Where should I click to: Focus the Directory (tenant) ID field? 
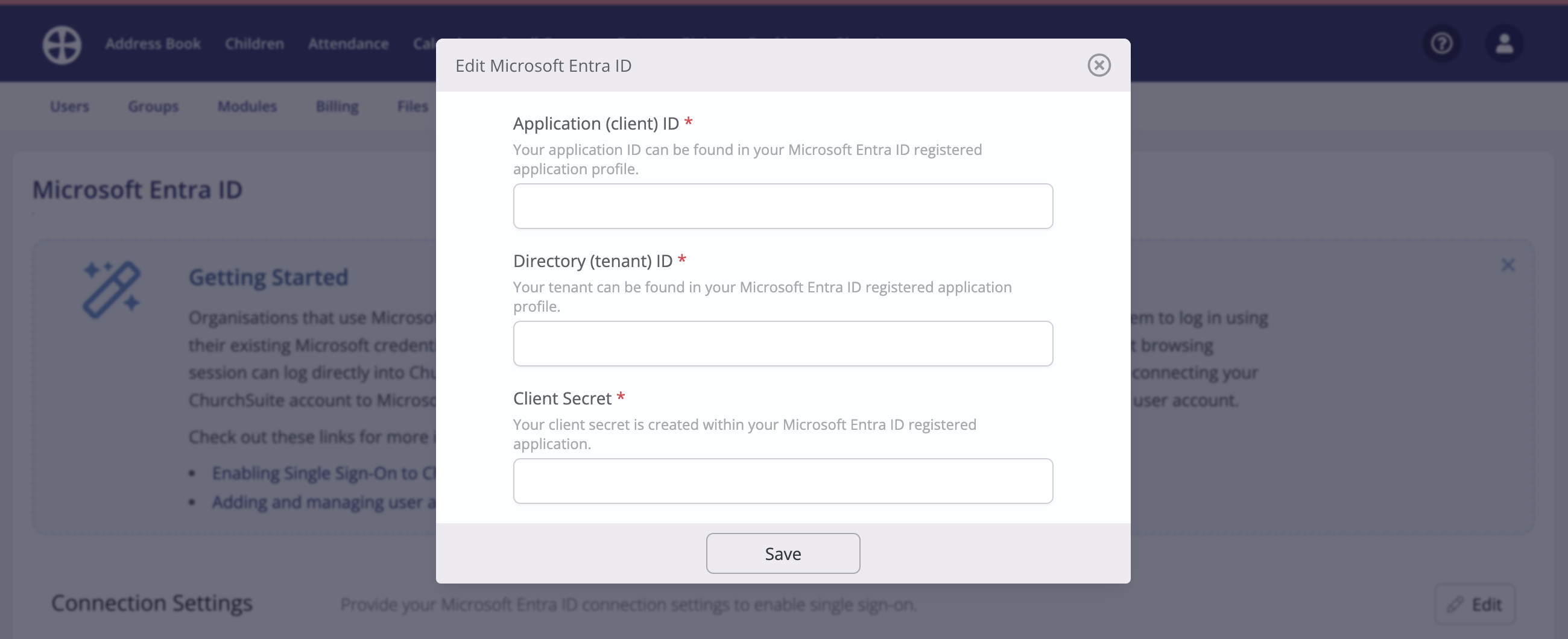pyautogui.click(x=783, y=344)
